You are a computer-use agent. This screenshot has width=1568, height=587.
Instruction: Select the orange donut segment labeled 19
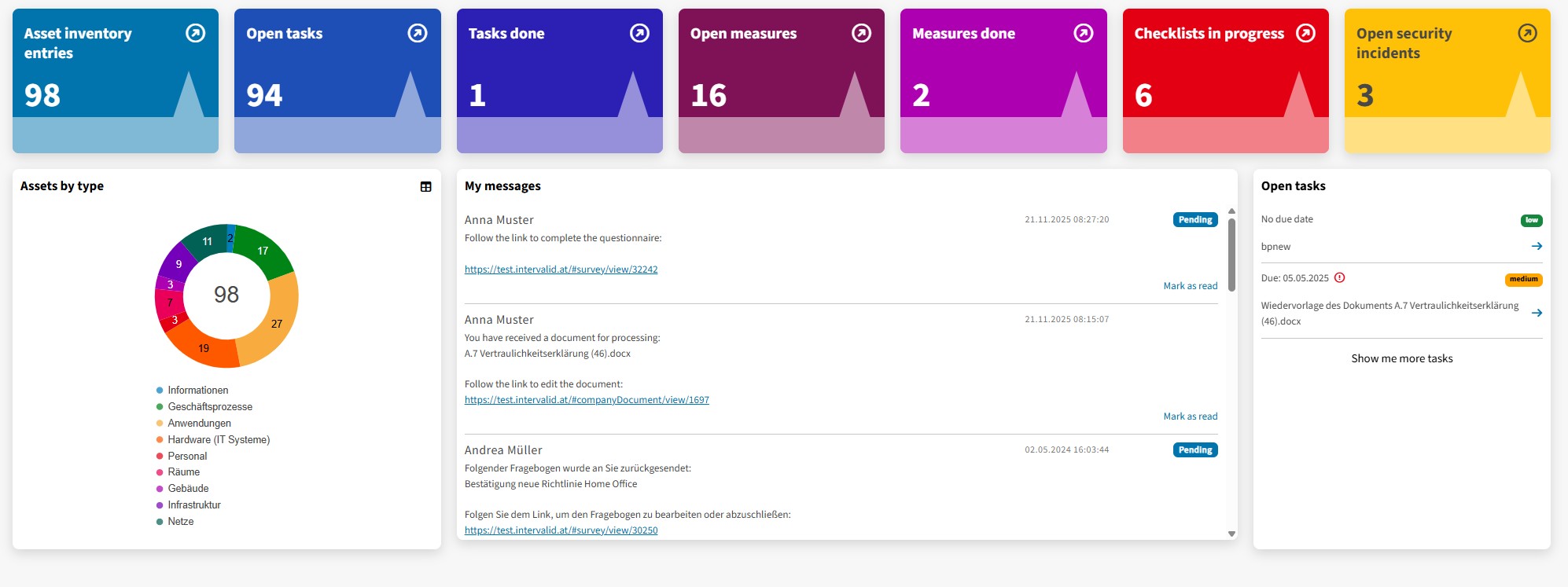204,348
